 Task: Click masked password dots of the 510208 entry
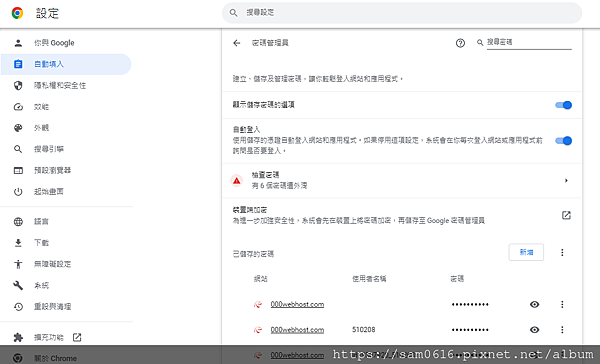tap(470, 330)
